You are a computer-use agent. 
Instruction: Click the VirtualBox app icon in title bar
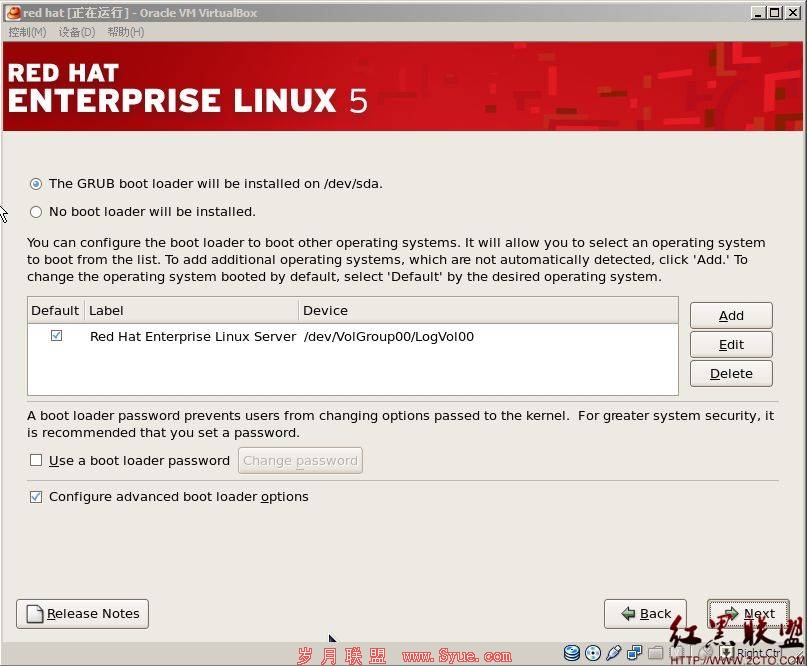tap(13, 13)
